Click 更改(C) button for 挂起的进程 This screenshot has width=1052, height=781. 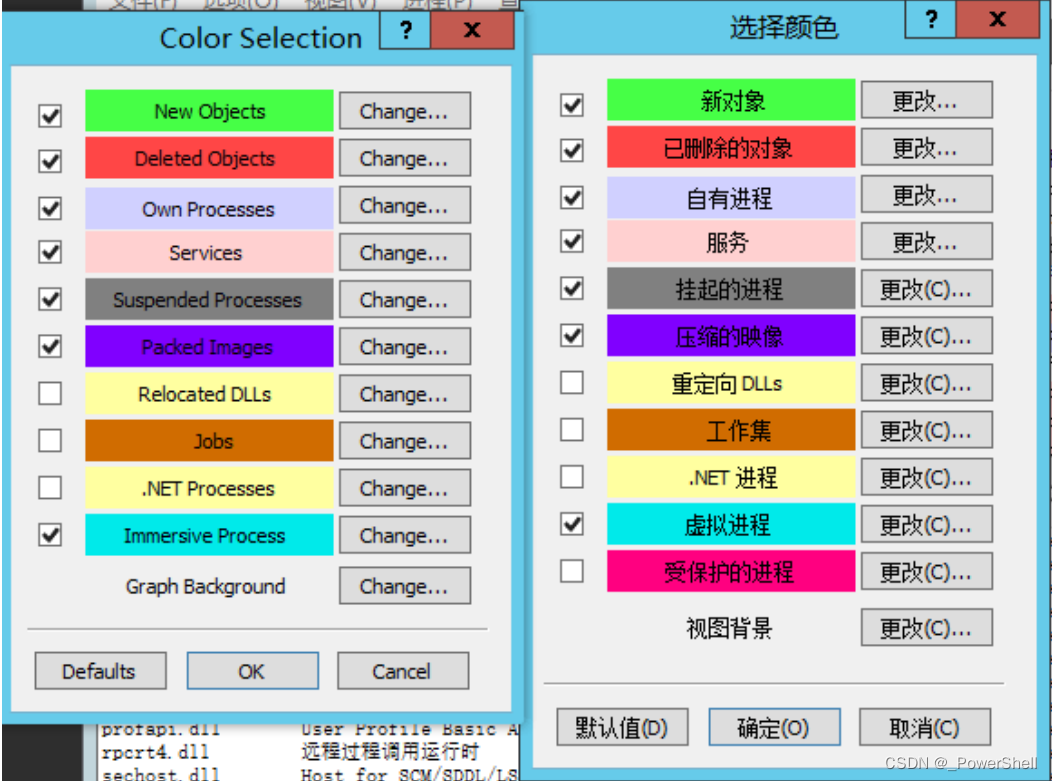point(927,289)
